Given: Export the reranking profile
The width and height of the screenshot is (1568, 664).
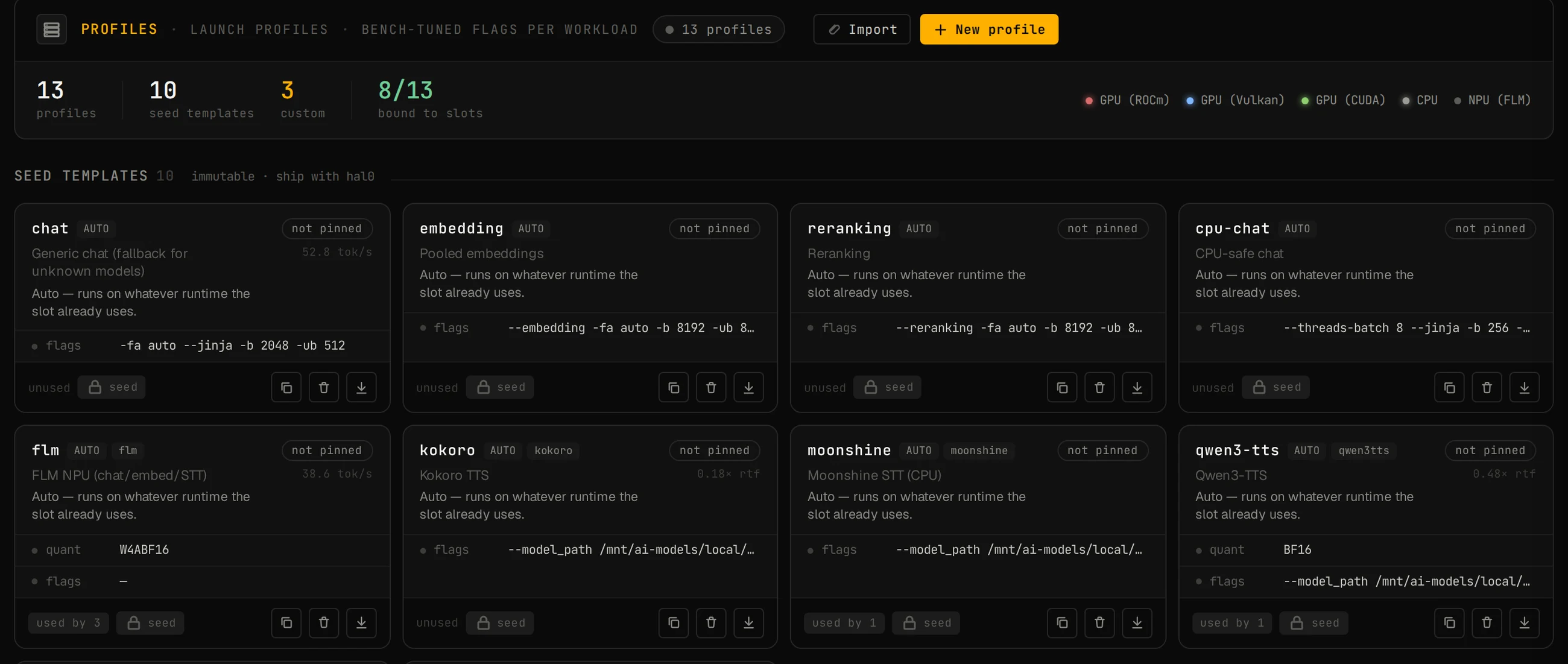Looking at the screenshot, I should pos(1137,388).
